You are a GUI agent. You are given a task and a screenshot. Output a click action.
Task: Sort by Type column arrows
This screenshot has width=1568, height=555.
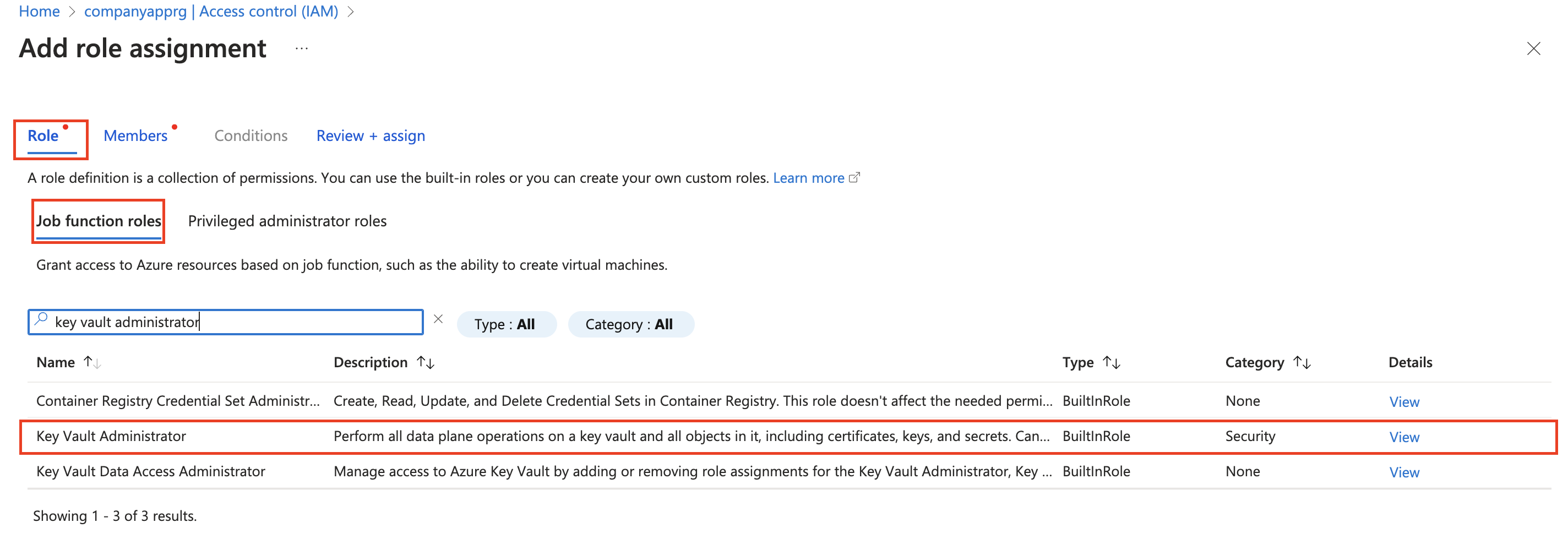(x=1112, y=363)
